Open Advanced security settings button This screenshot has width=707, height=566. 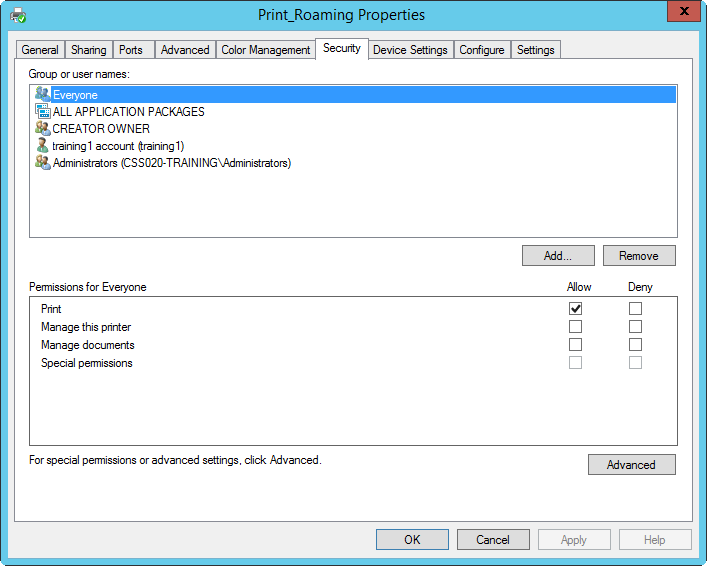[631, 465]
